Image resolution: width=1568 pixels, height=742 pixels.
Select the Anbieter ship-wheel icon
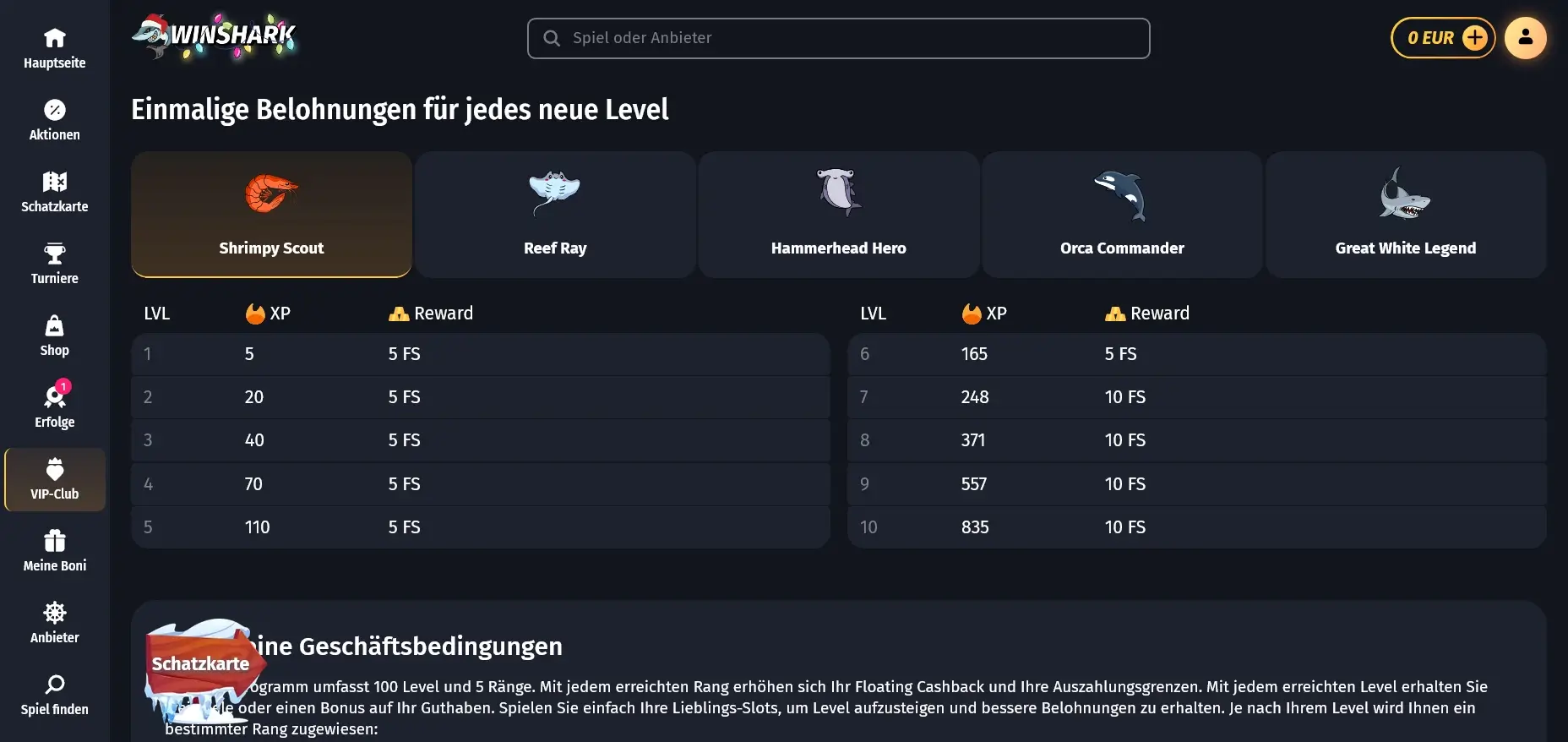[x=54, y=614]
